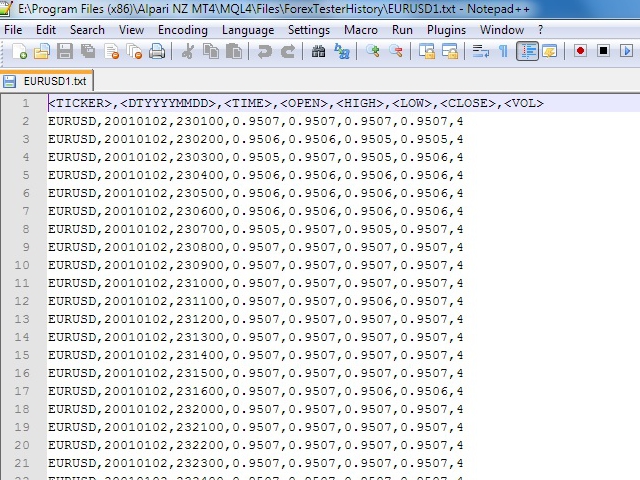Open the Plugins menu

(x=446, y=30)
